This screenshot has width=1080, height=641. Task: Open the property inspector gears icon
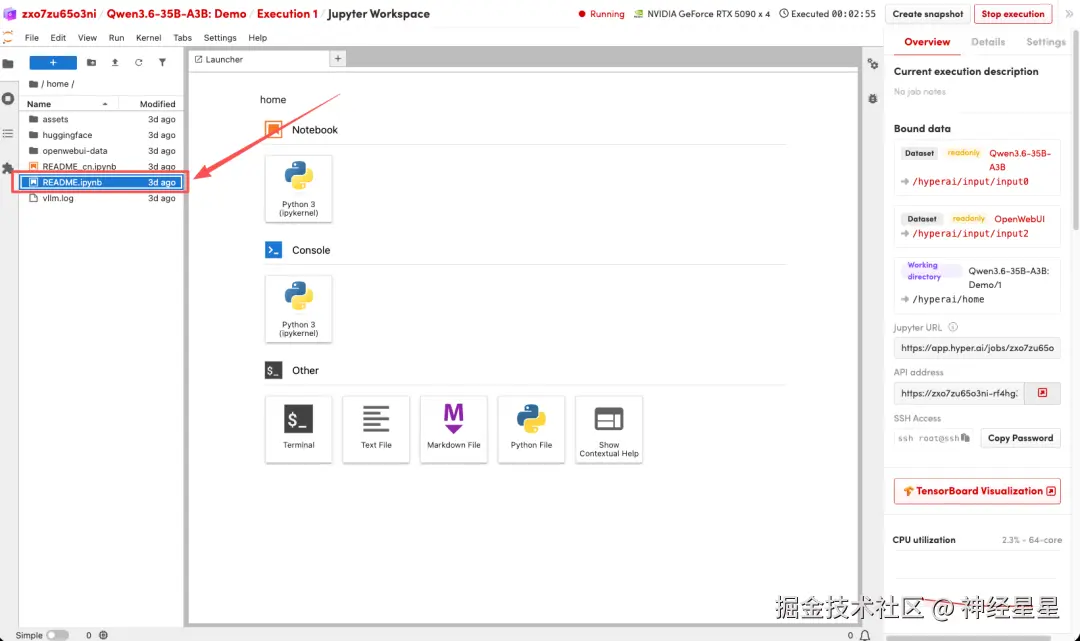pos(873,63)
